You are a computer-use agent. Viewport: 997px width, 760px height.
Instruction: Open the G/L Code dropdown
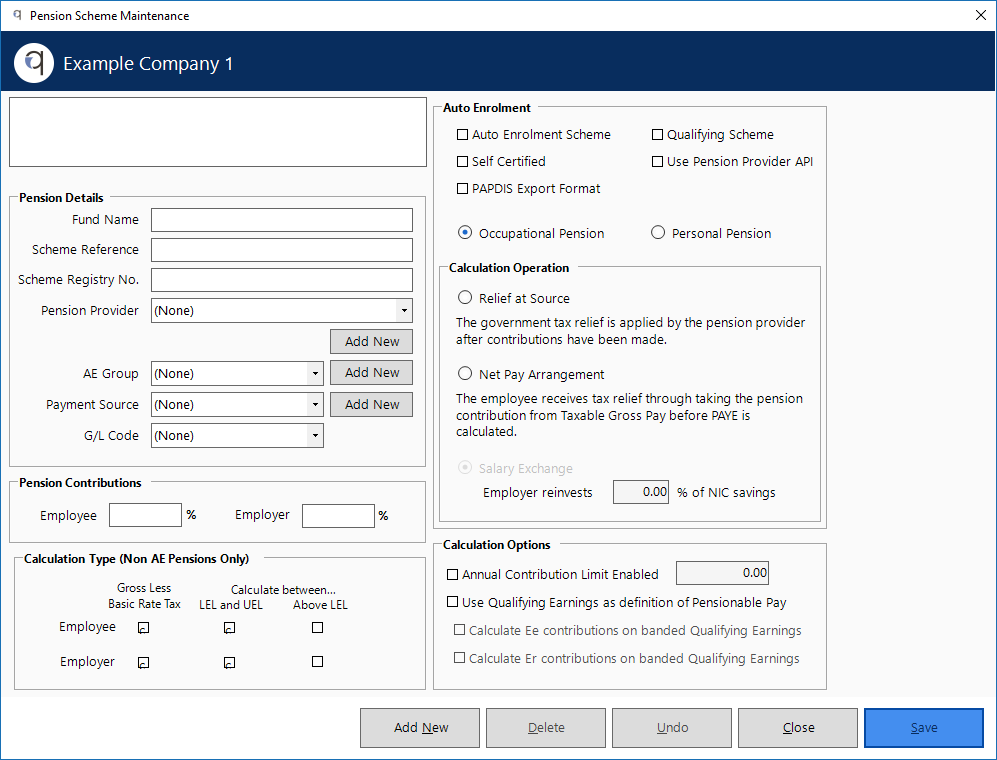pyautogui.click(x=315, y=436)
